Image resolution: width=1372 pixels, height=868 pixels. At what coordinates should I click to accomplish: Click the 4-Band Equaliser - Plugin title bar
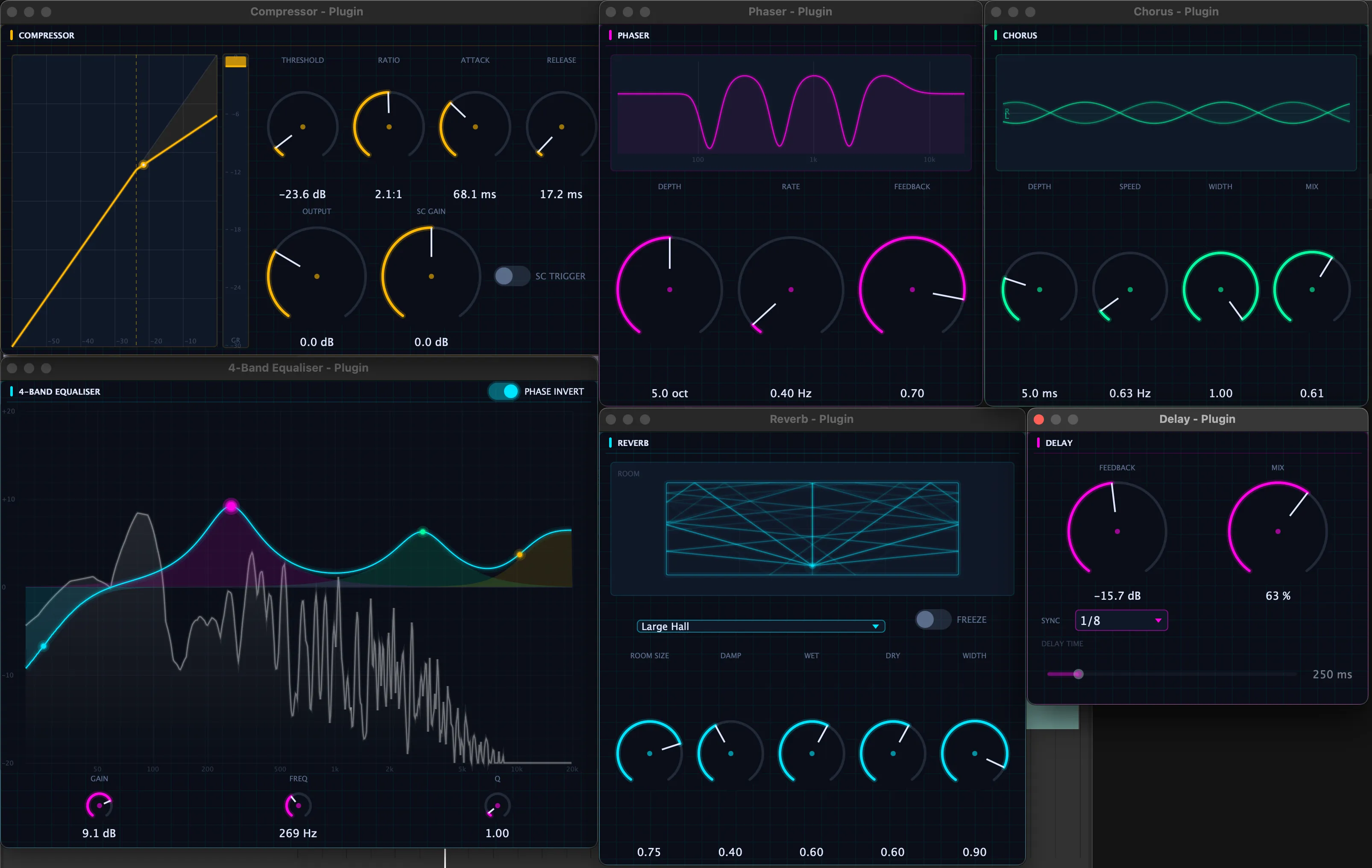(x=299, y=368)
